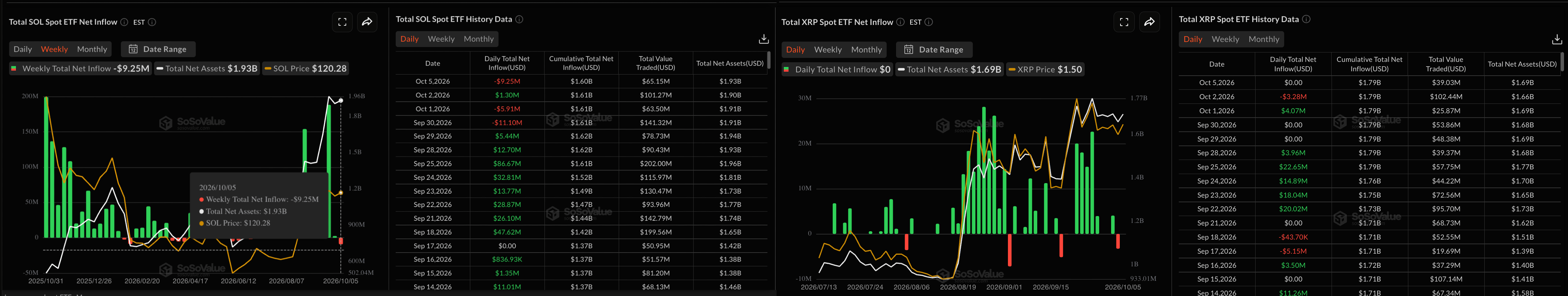Click info icon beside EST in XRP chart
This screenshot has height=296, width=1568.
click(929, 22)
